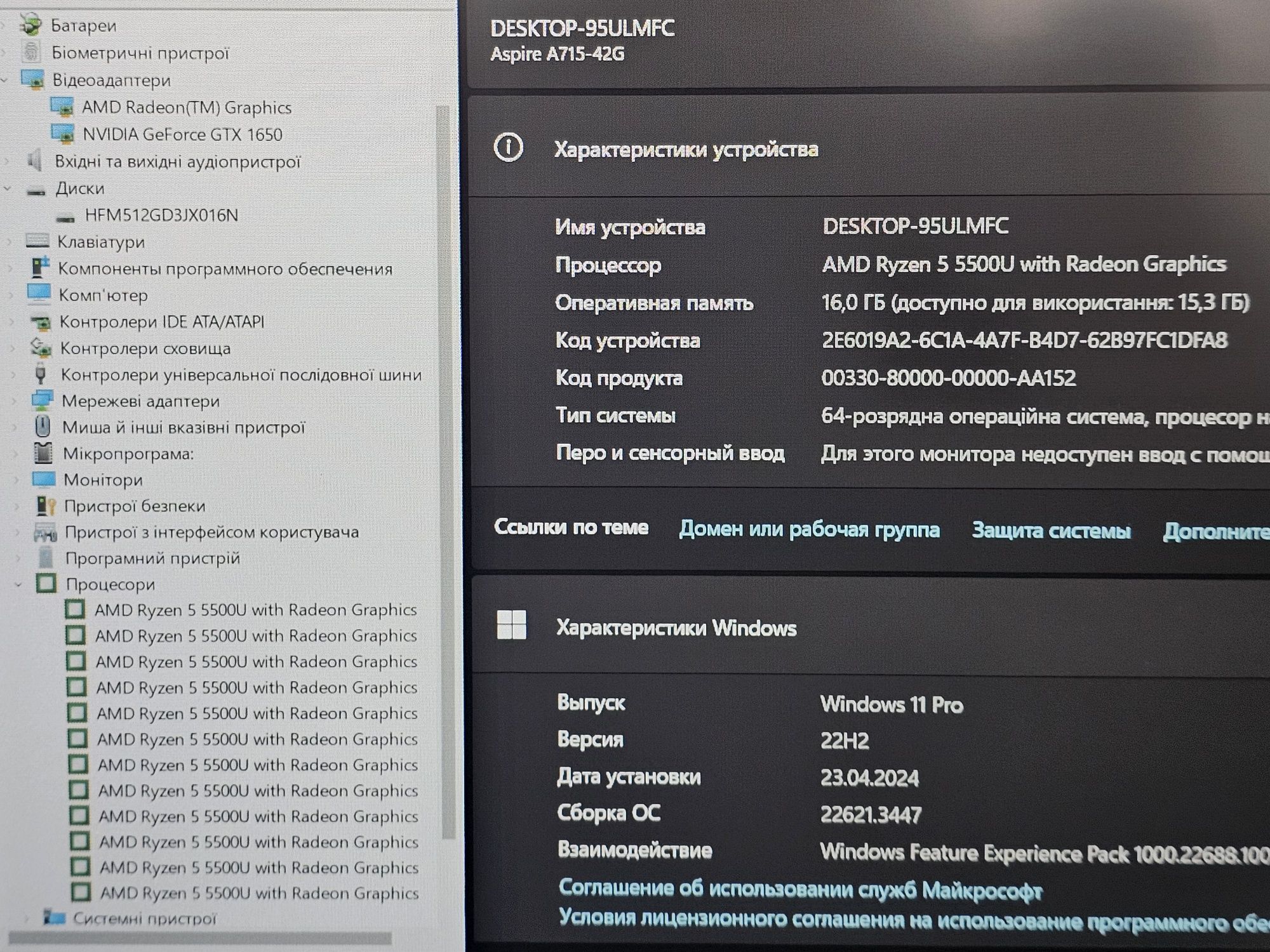Click the Клавіатури keyboard icon
The image size is (1270, 952).
[37, 241]
